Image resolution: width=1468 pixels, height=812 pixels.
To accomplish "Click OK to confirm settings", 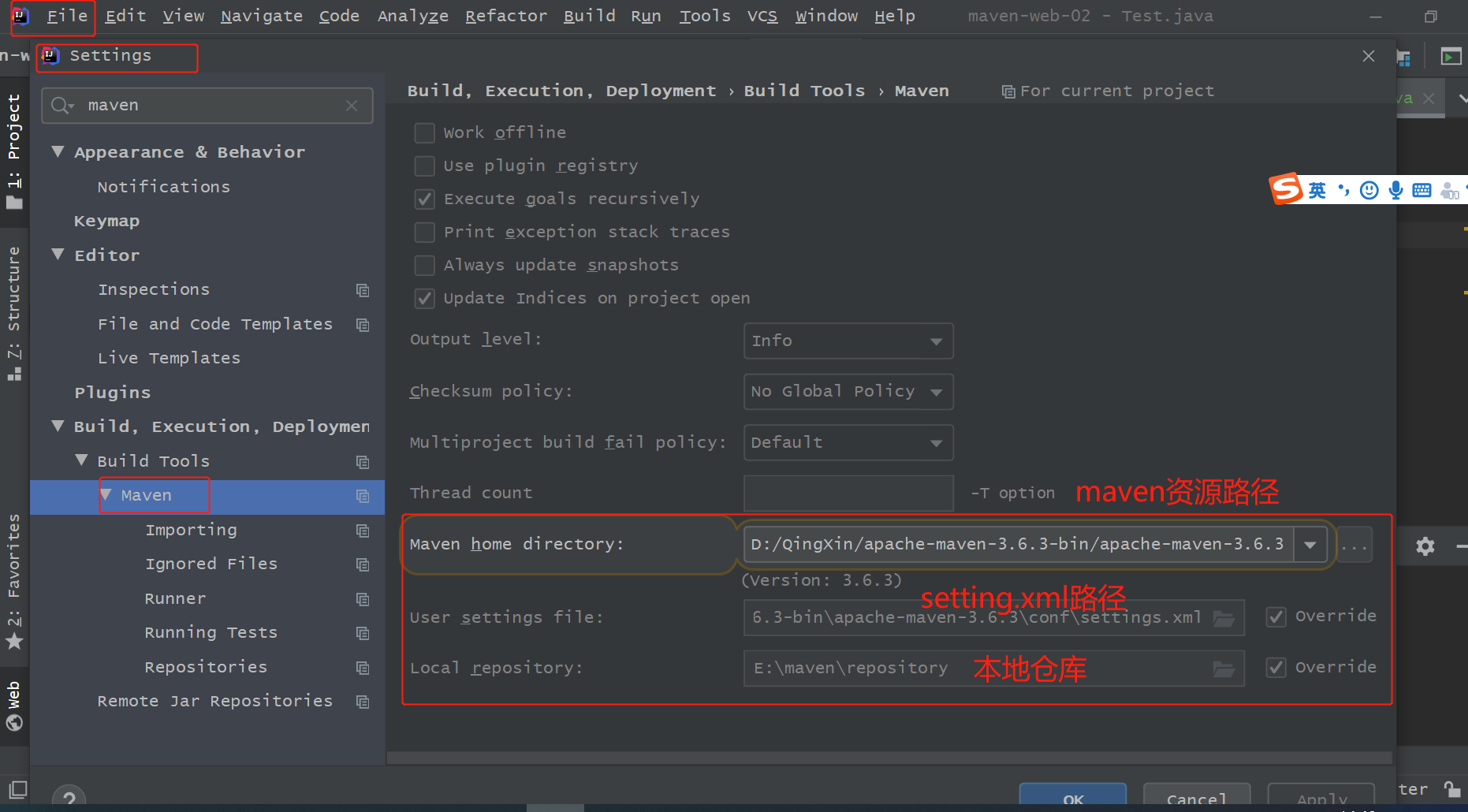I will tap(1073, 796).
